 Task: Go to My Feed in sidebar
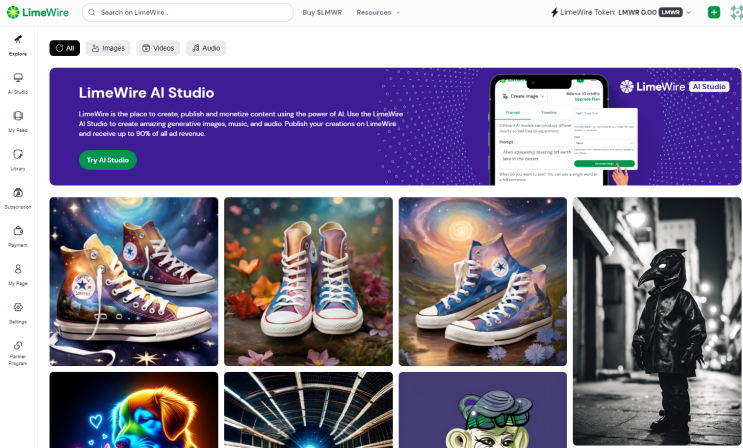[18, 122]
